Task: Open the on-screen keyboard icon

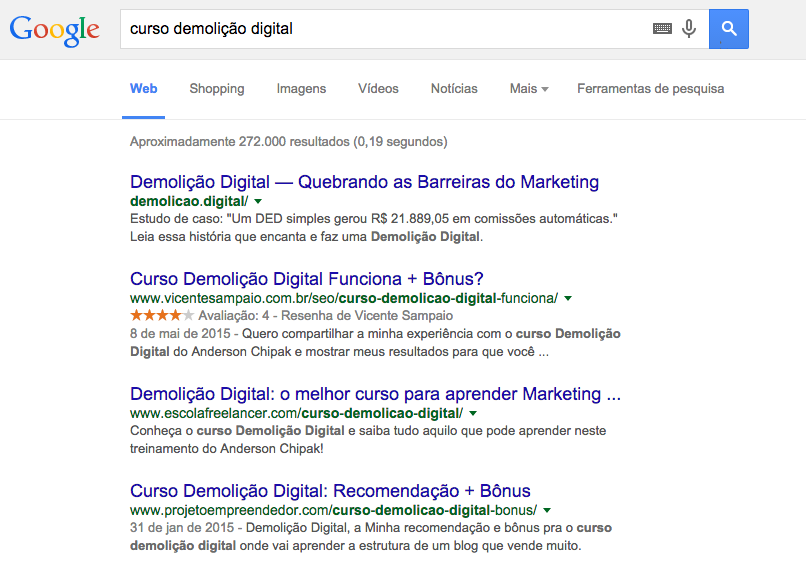Action: coord(662,28)
